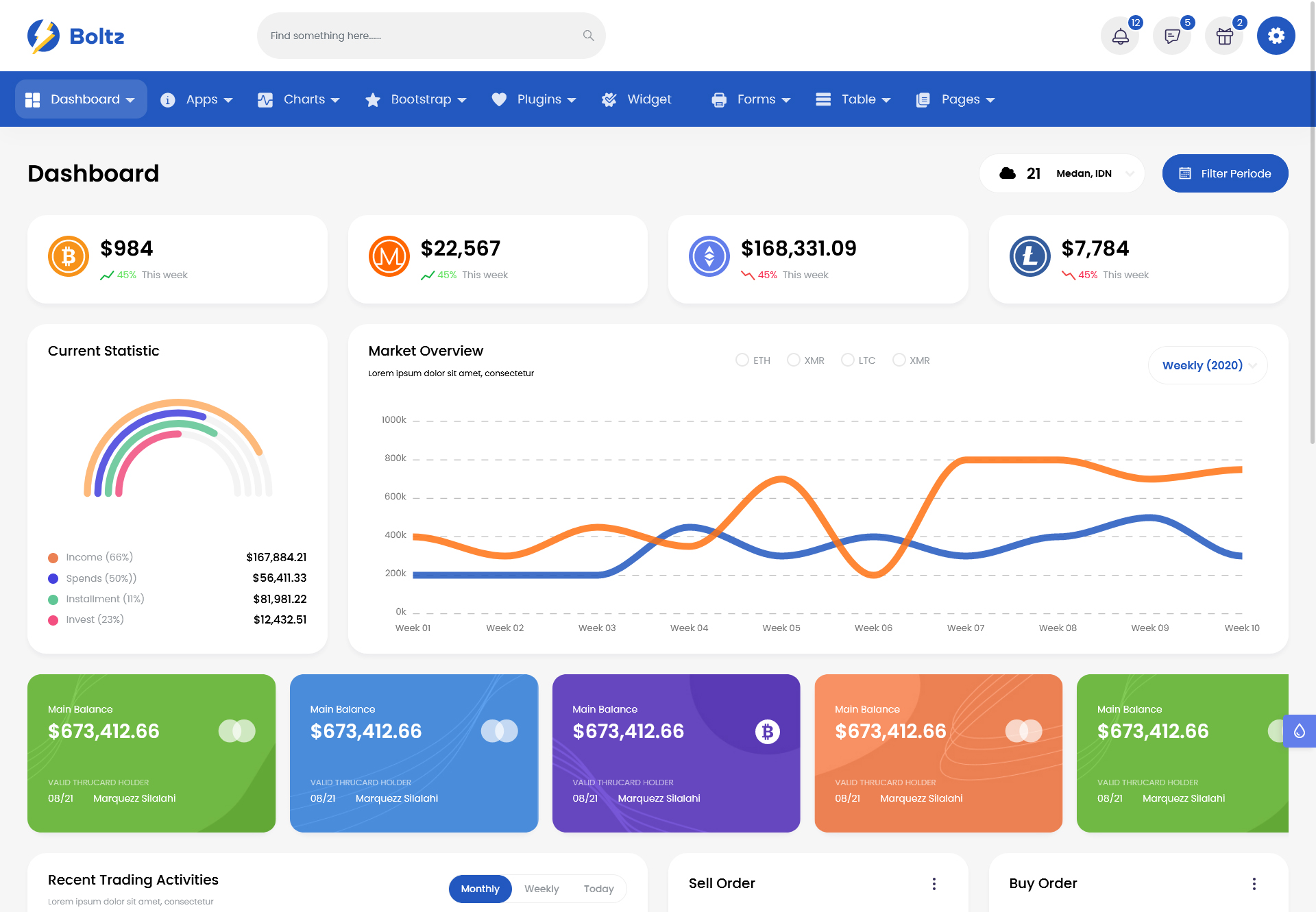Screen dimensions: 1316x912
Task: Click the blue Main Balance card
Action: tap(414, 753)
